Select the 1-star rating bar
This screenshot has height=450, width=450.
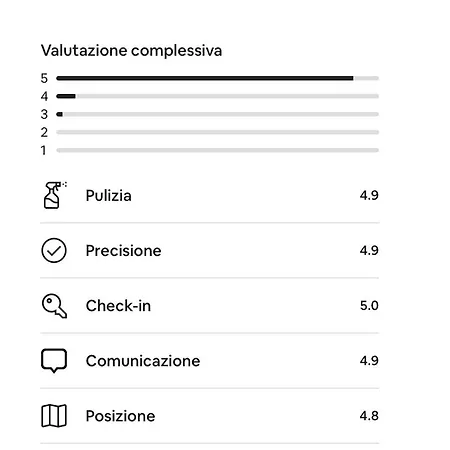[218, 150]
